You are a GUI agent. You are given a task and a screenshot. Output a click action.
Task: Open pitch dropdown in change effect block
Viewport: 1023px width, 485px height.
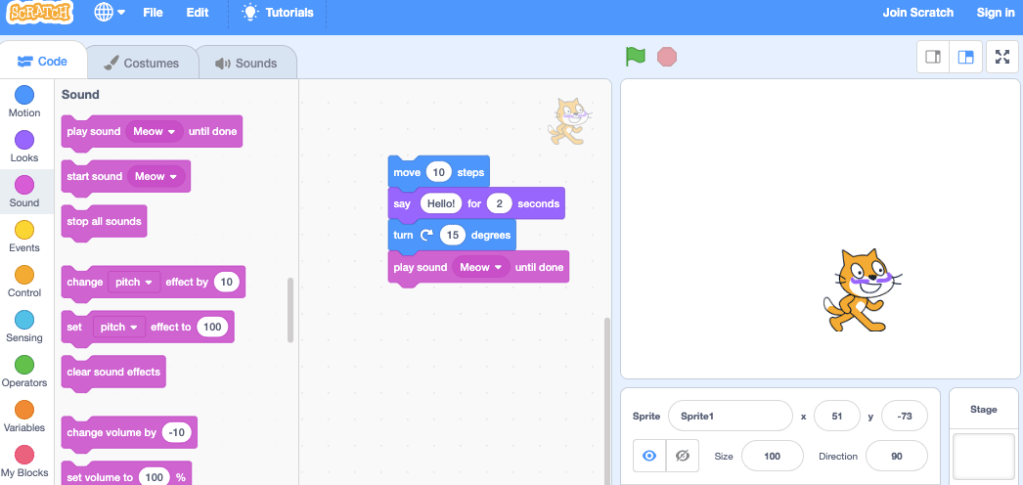(x=134, y=282)
